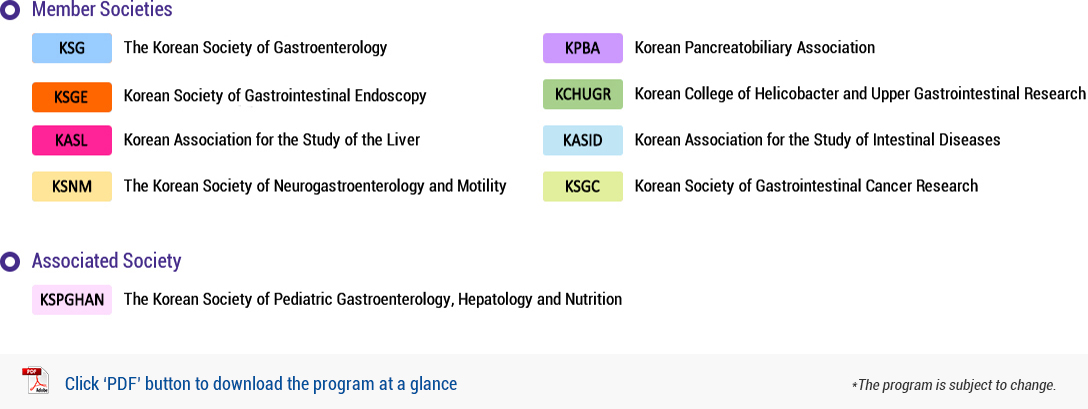
Task: Click the green KCHUGR badge
Action: (x=583, y=94)
